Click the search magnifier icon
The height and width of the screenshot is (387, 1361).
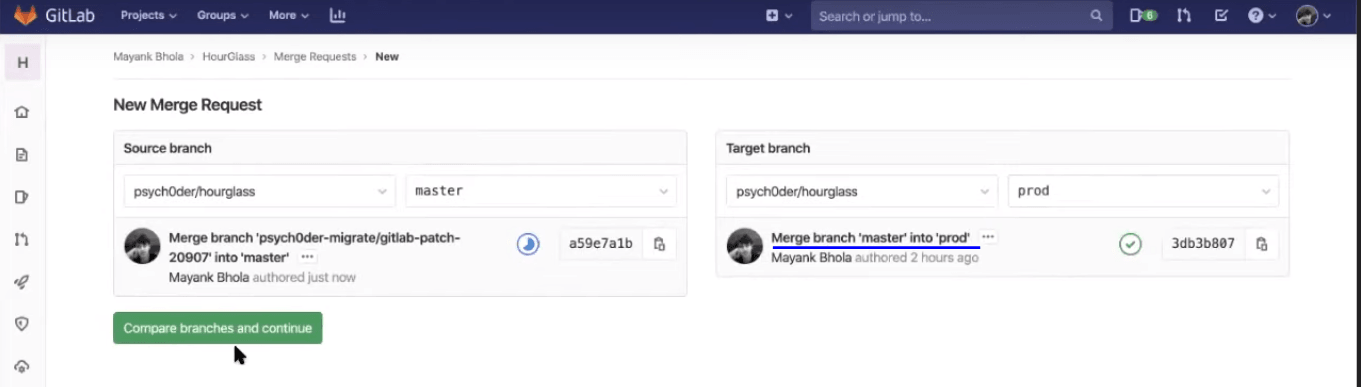coord(1096,16)
